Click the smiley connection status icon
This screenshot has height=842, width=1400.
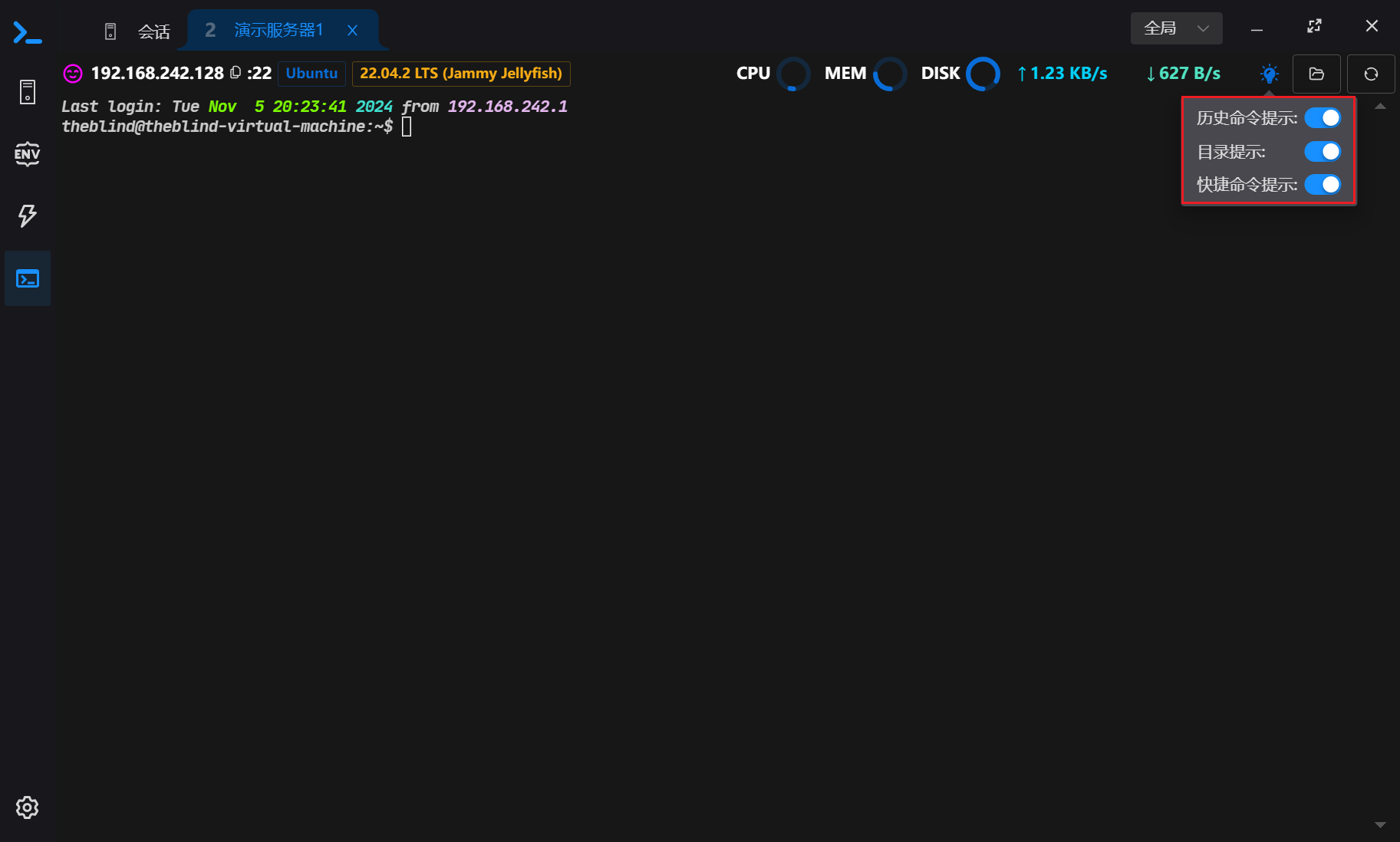[73, 74]
